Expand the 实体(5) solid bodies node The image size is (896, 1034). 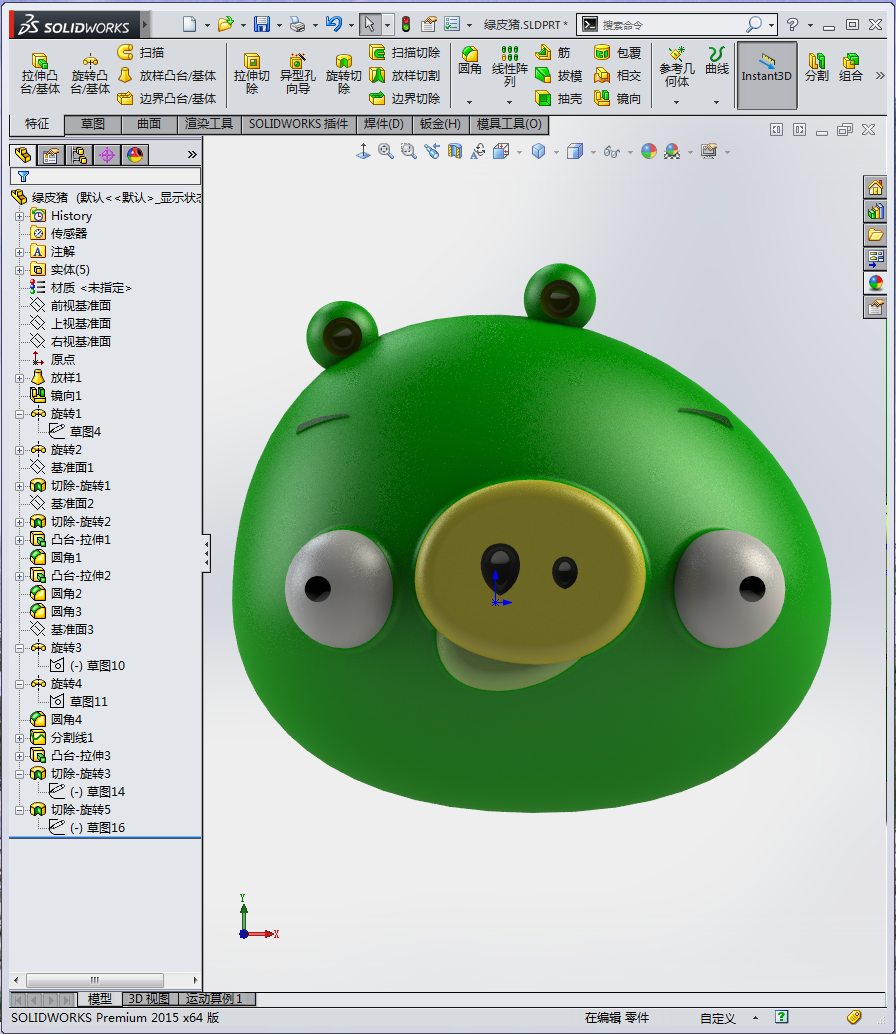19,270
